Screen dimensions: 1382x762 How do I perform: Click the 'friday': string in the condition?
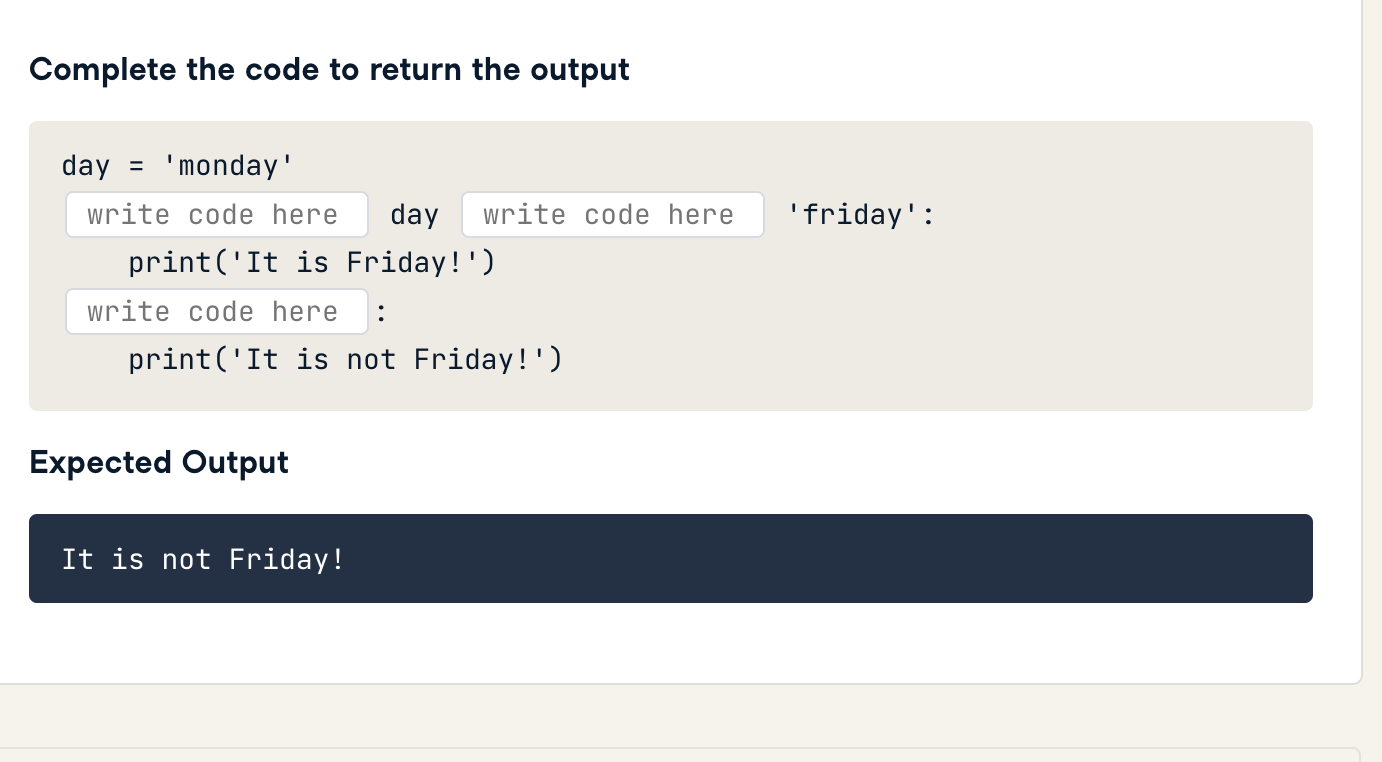coord(861,215)
